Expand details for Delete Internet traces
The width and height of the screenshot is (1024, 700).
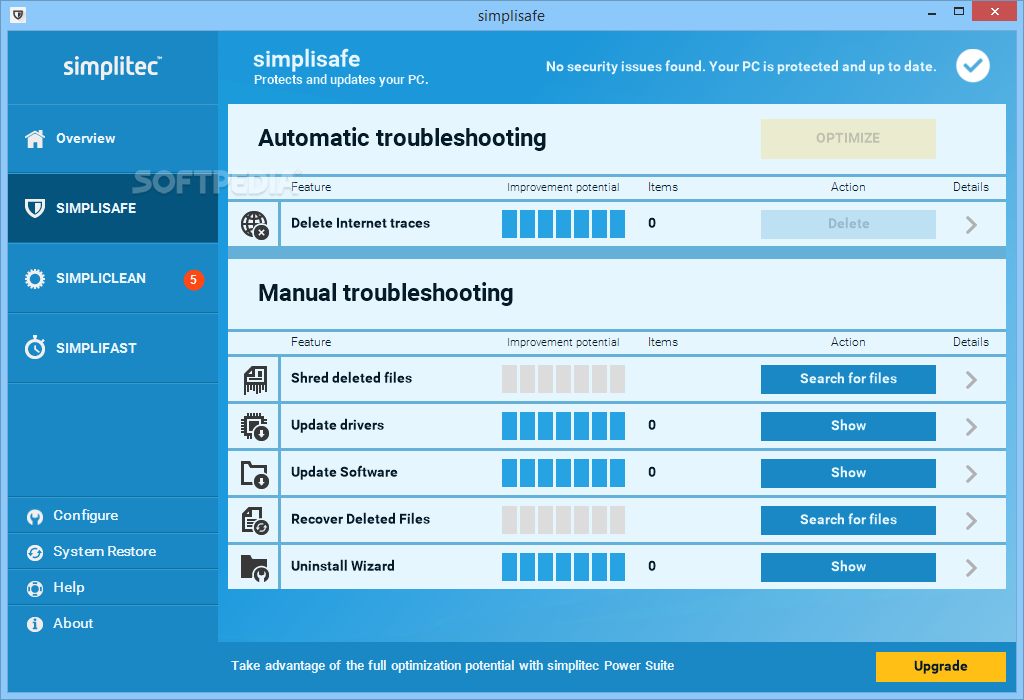pos(971,225)
